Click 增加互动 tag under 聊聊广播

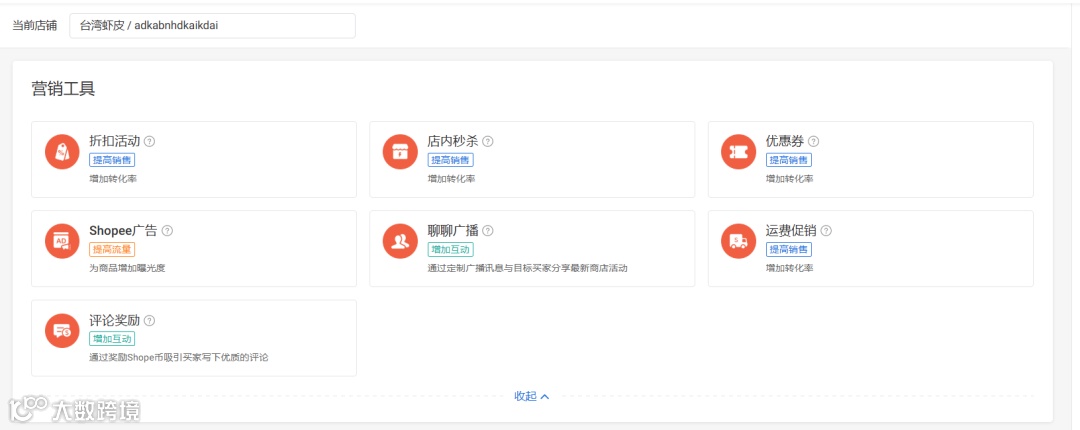(450, 249)
